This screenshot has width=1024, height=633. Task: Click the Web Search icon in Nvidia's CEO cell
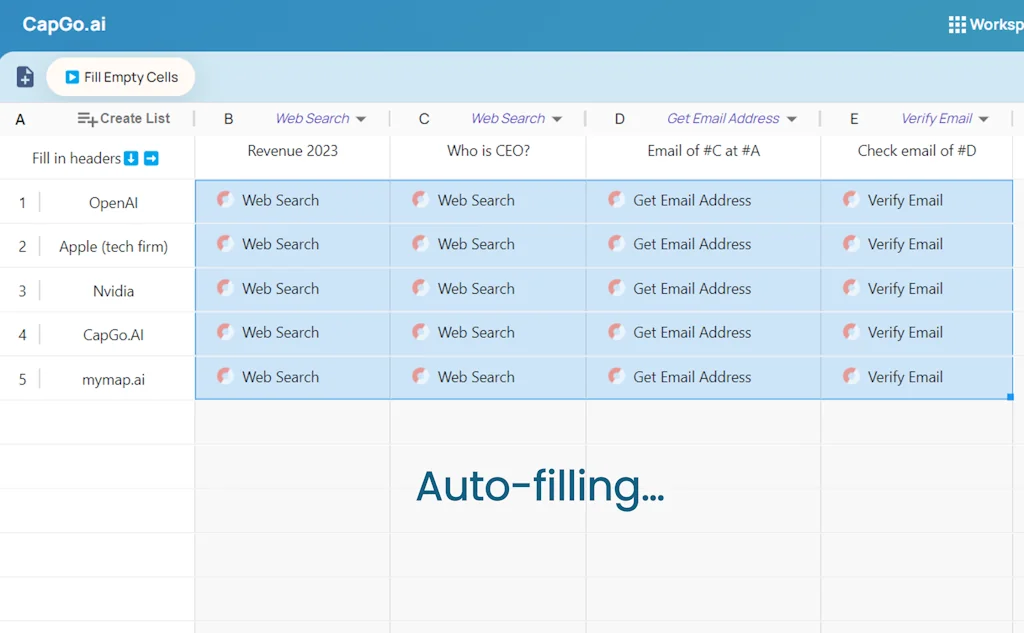tap(419, 288)
